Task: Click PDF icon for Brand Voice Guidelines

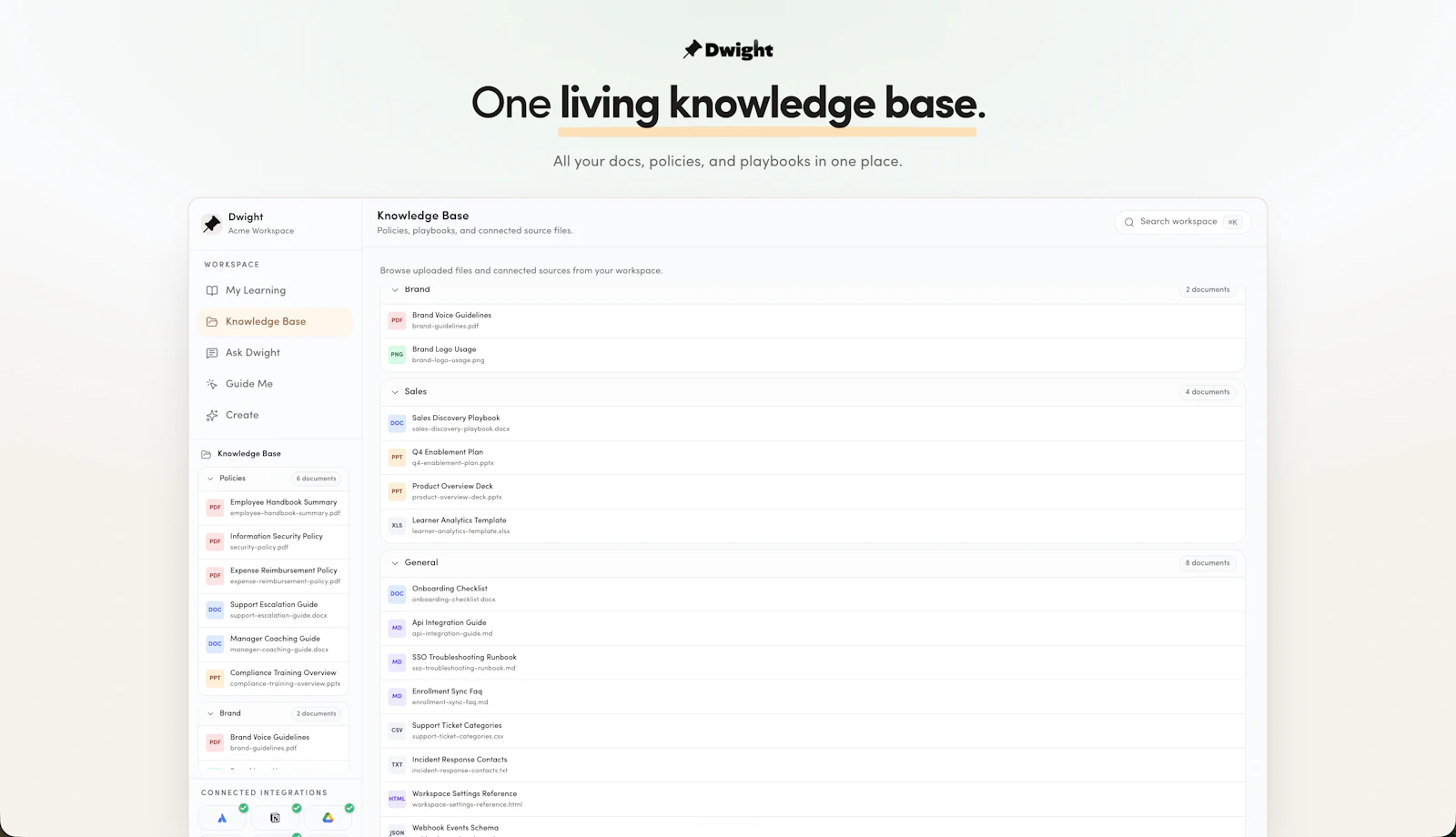Action: [x=397, y=320]
